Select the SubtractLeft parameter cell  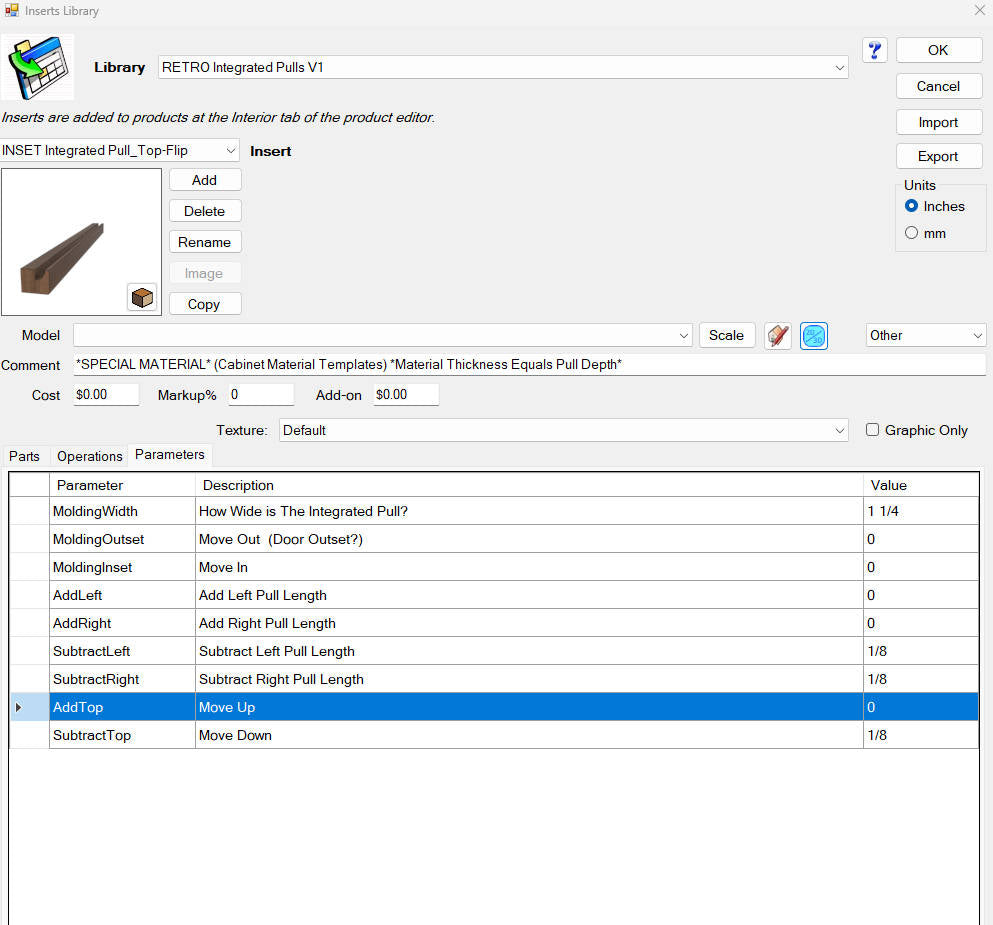point(122,651)
